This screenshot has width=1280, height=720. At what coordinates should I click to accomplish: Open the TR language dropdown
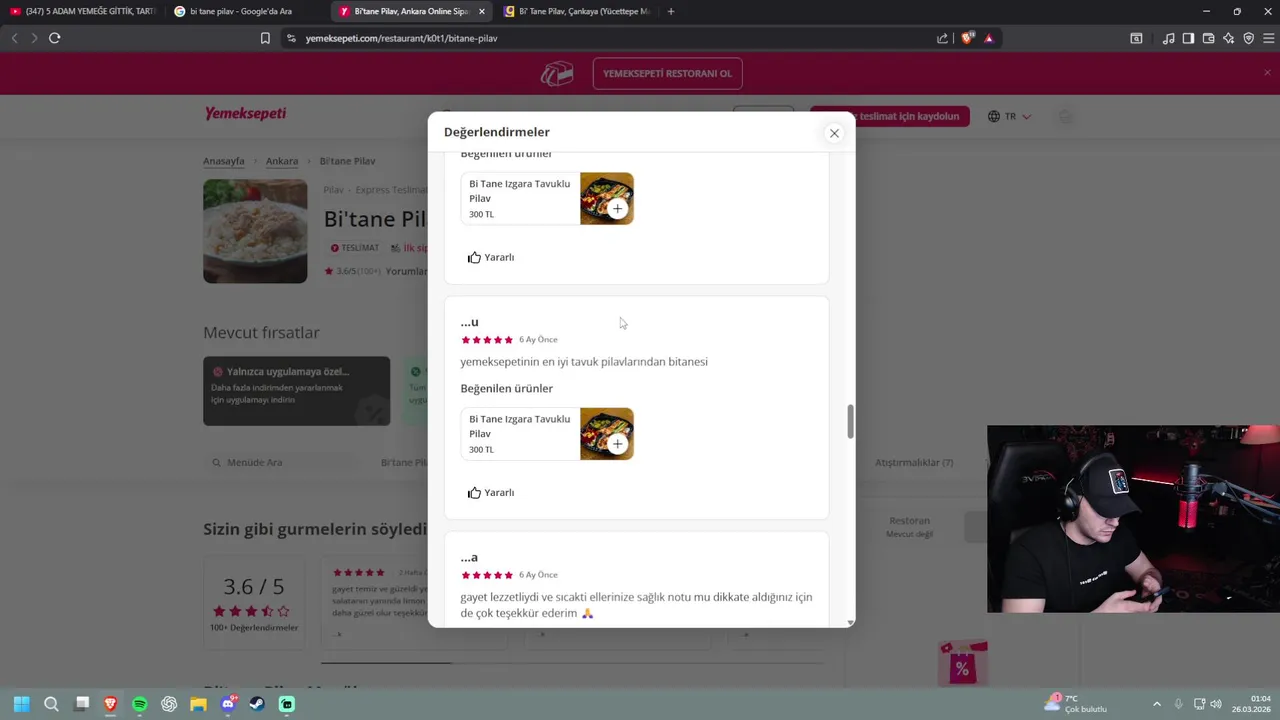point(1009,116)
